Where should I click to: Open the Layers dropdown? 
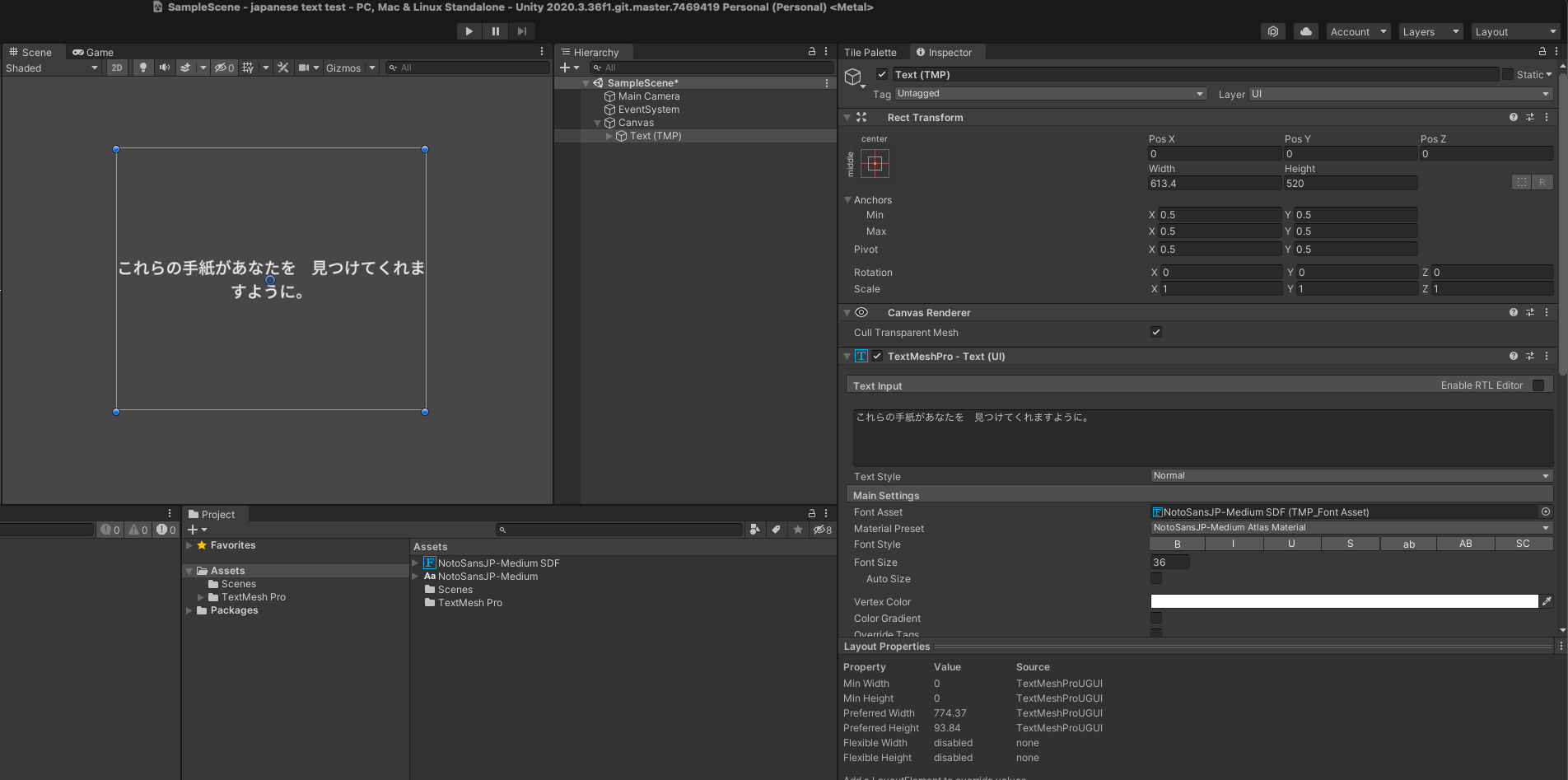click(1430, 31)
